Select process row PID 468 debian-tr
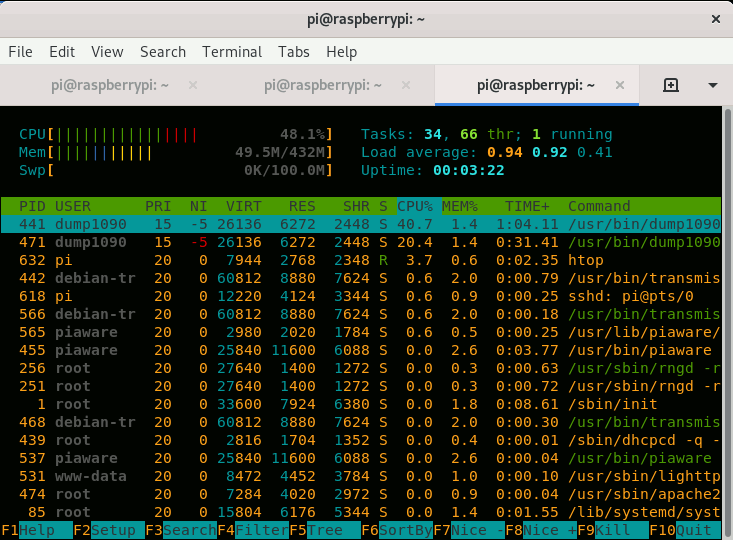 coord(361,422)
